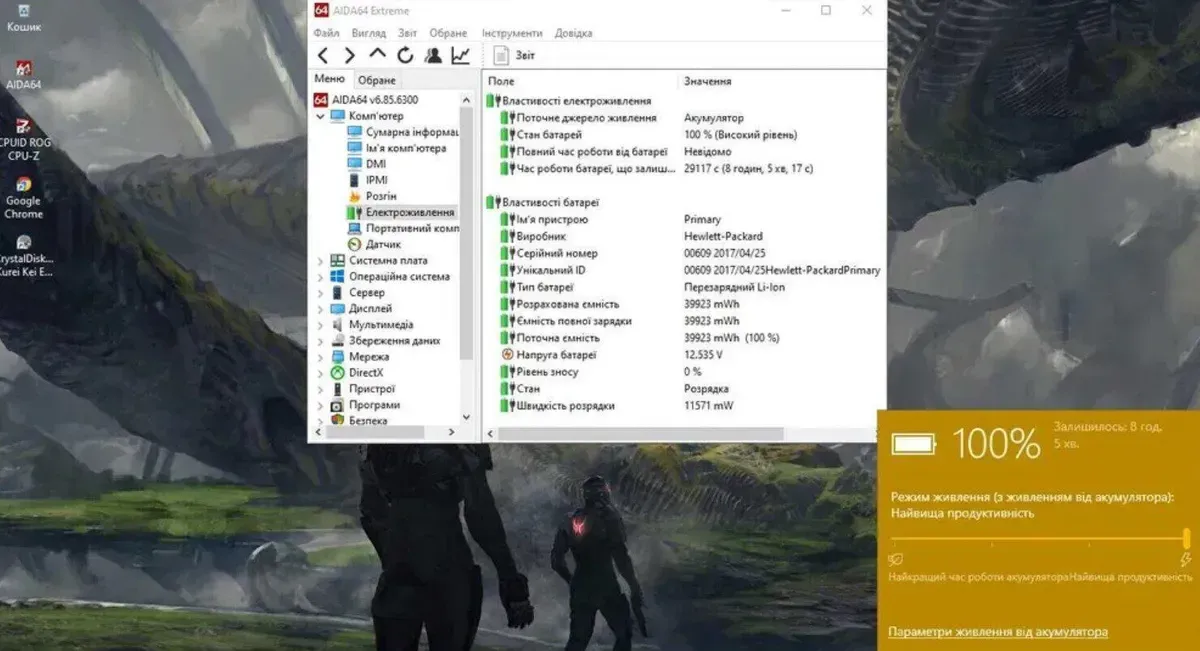
Task: Open the Довідка menu
Action: 573,33
